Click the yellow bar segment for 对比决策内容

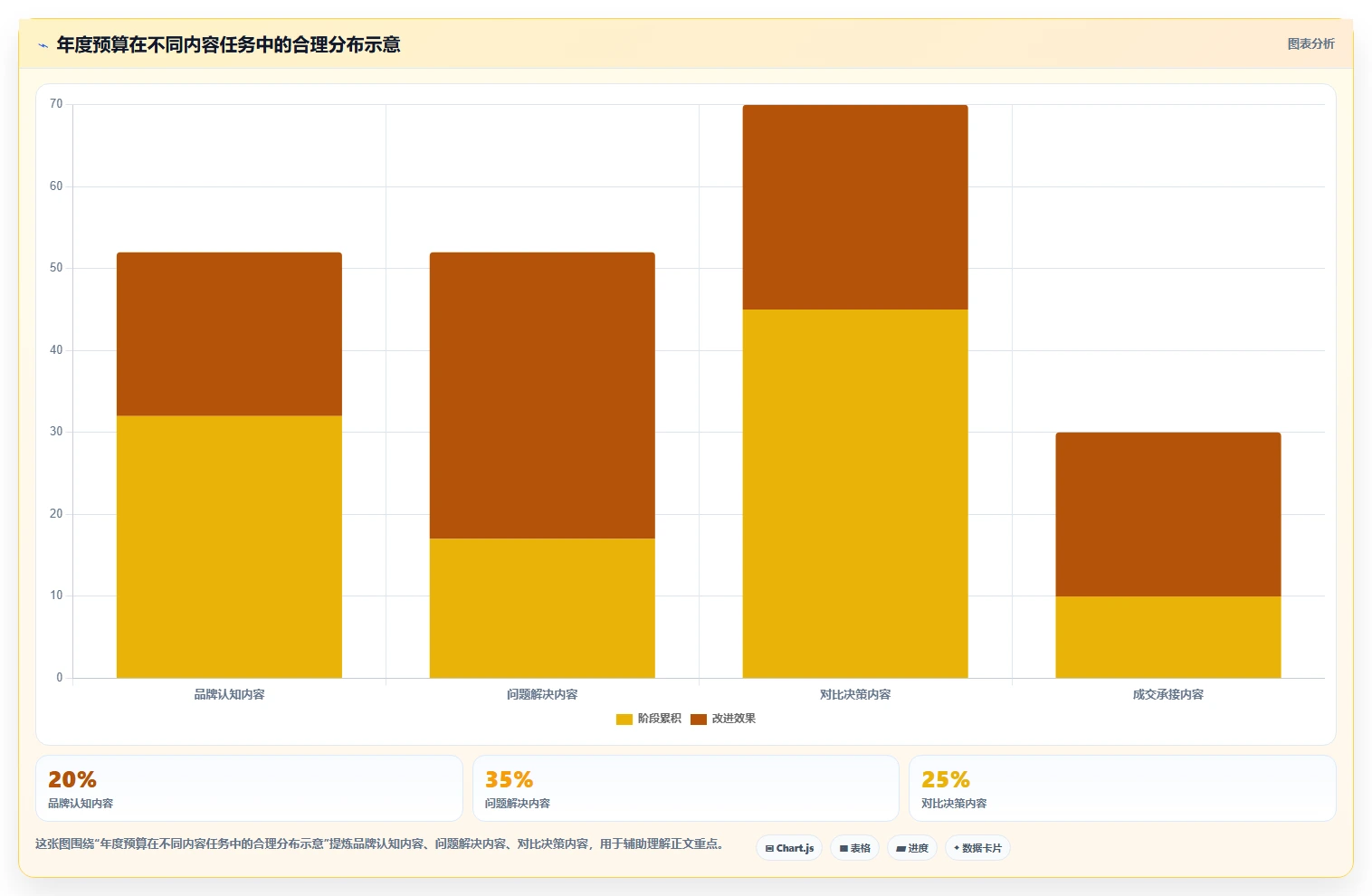tap(855, 493)
